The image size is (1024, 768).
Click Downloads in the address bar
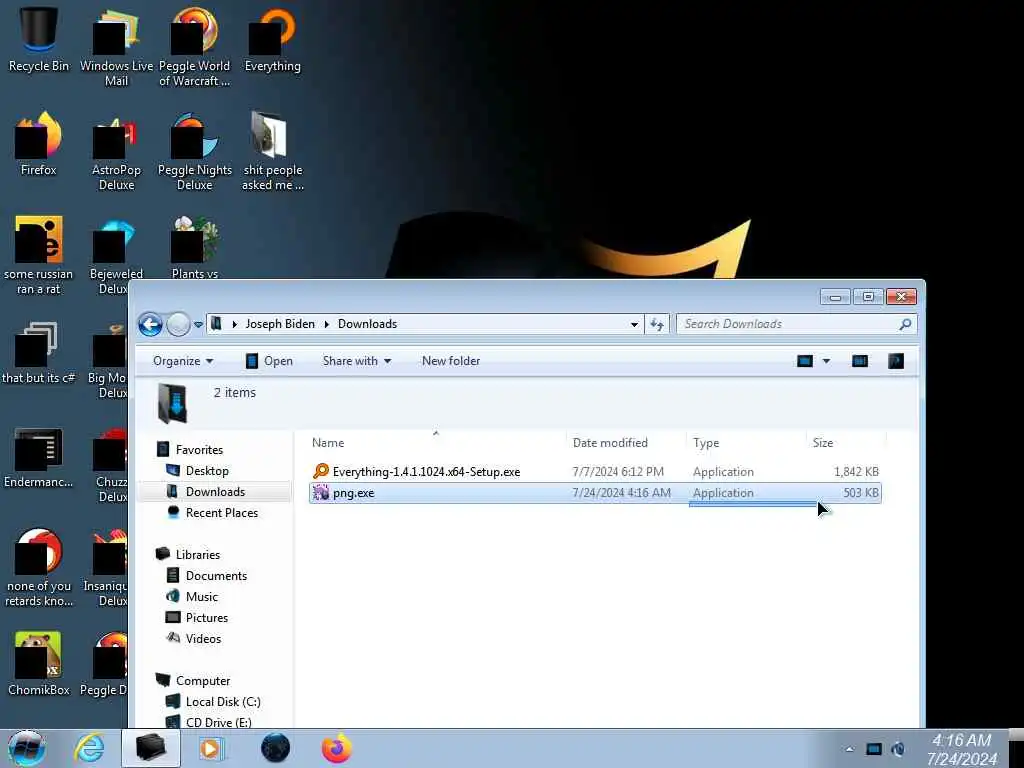[x=367, y=324]
